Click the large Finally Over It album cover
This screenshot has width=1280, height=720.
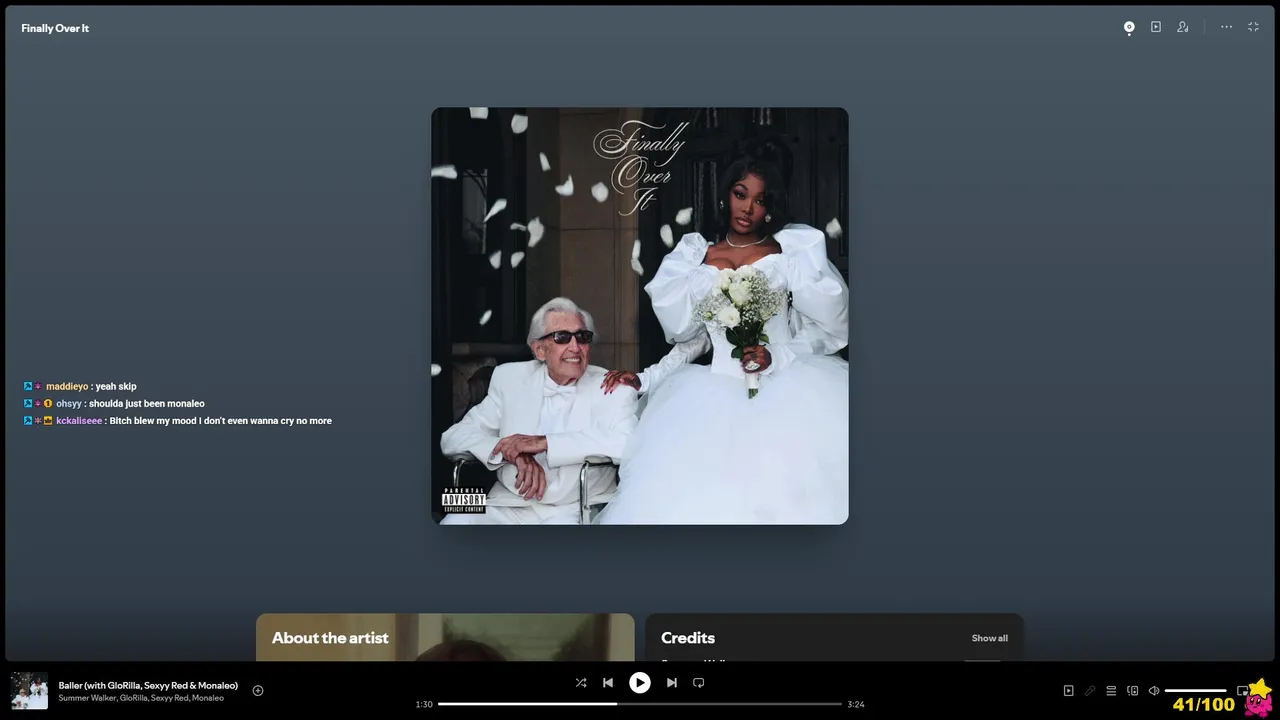coord(640,316)
